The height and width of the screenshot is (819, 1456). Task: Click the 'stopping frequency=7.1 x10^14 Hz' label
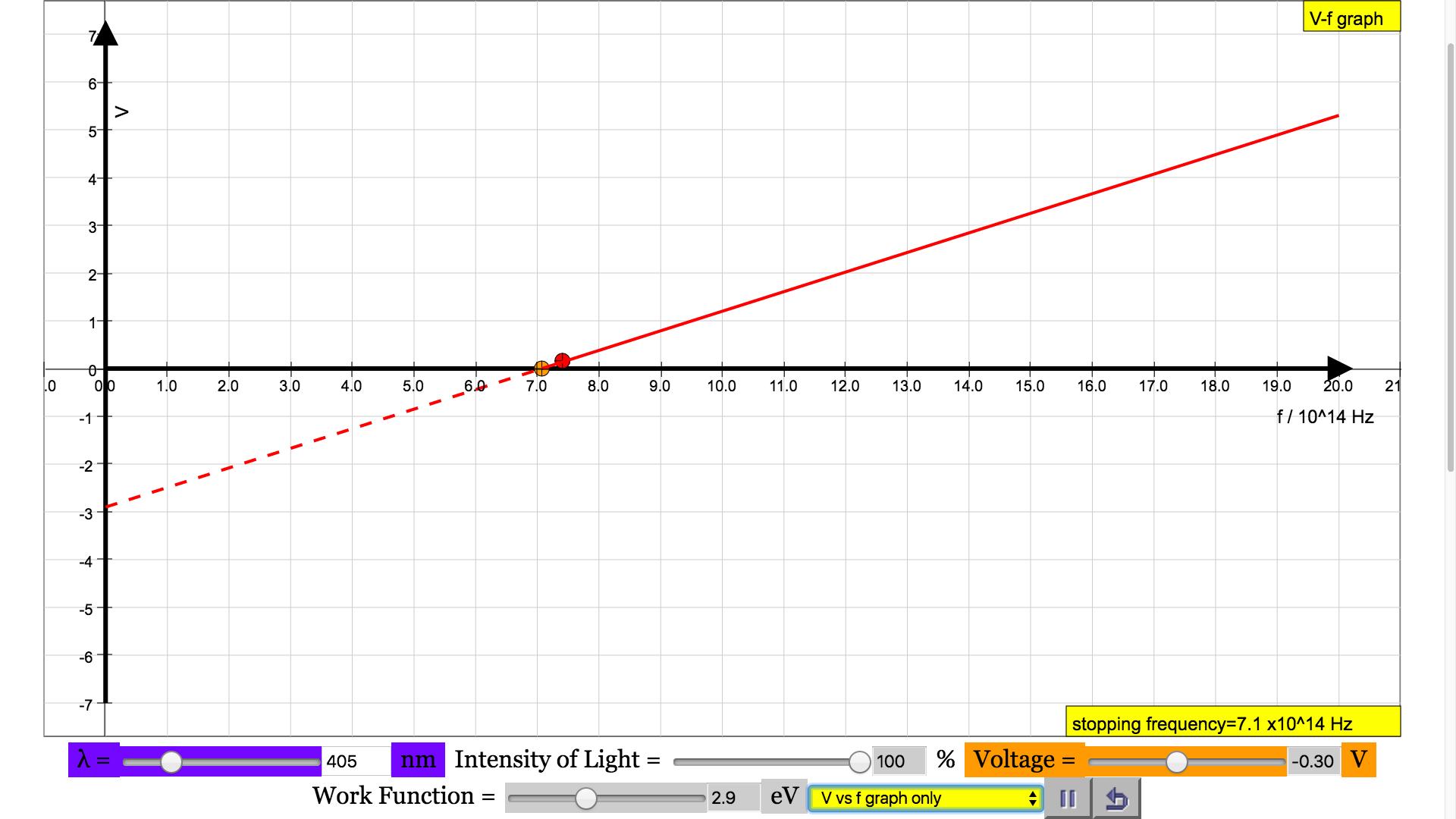click(1233, 723)
